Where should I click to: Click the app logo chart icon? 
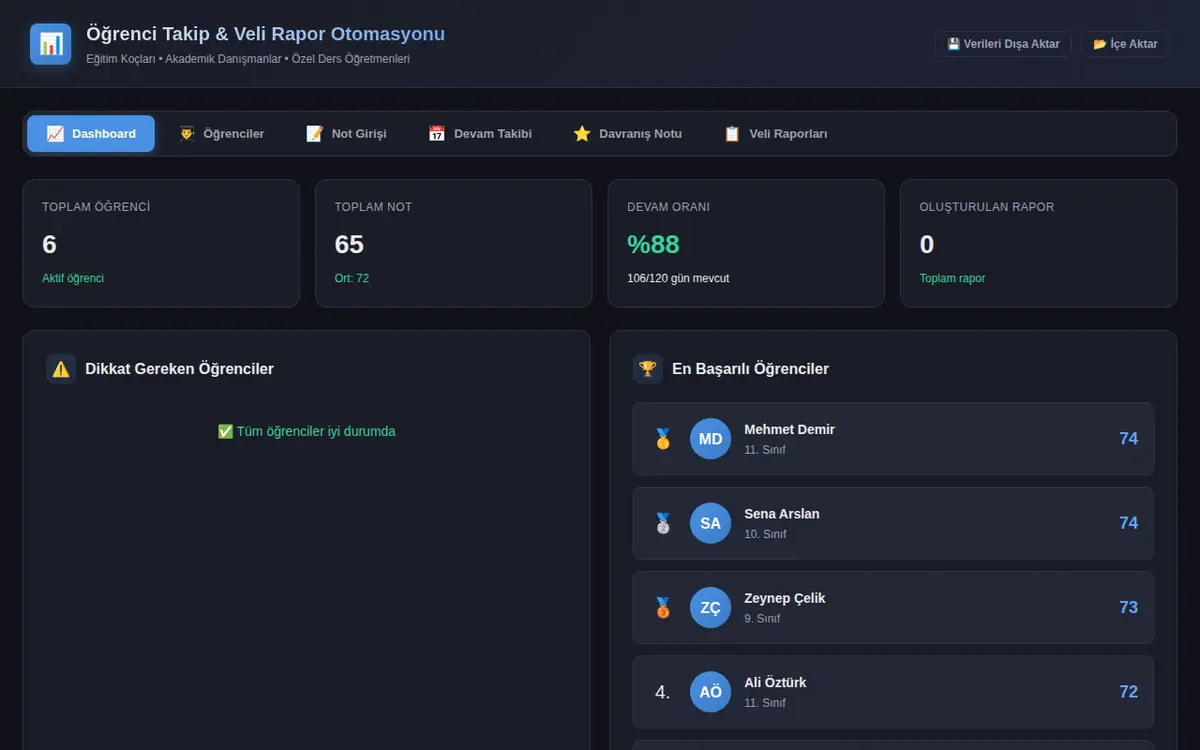[51, 44]
